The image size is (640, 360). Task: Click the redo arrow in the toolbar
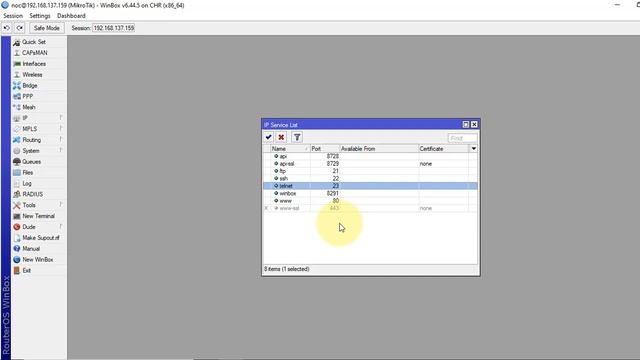(x=20, y=28)
